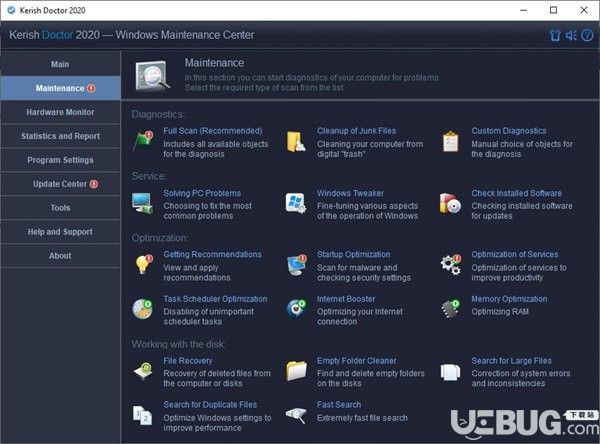Click the Check Installed Software disc icon
Image resolution: width=600 pixels, height=444 pixels.
(x=450, y=203)
